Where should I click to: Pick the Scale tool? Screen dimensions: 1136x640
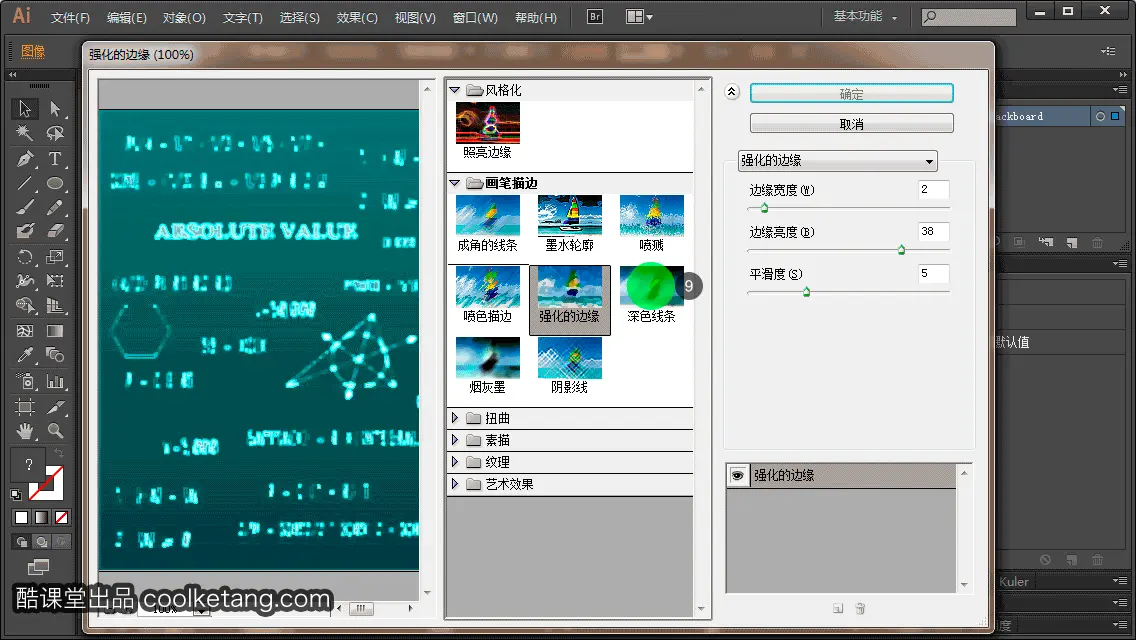click(55, 257)
